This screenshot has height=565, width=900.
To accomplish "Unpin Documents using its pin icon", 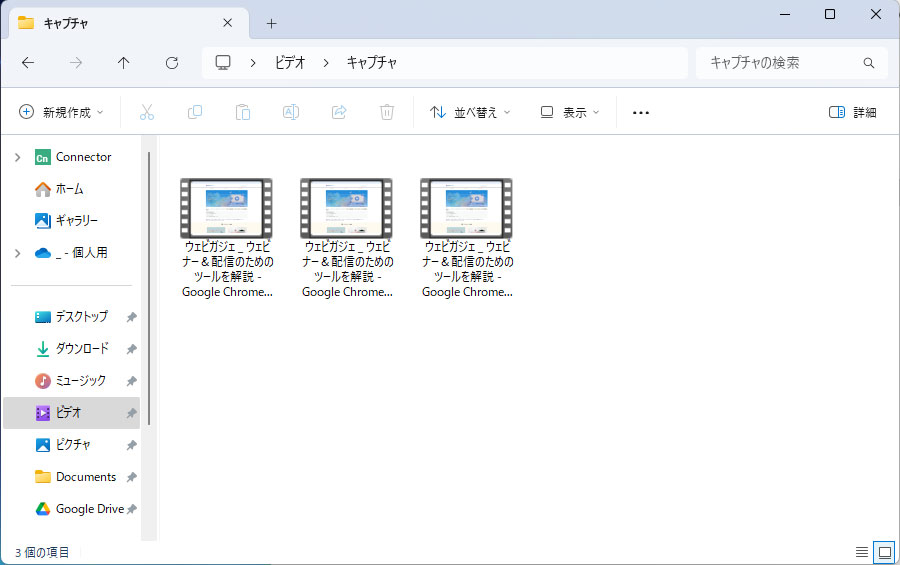I will pos(131,477).
